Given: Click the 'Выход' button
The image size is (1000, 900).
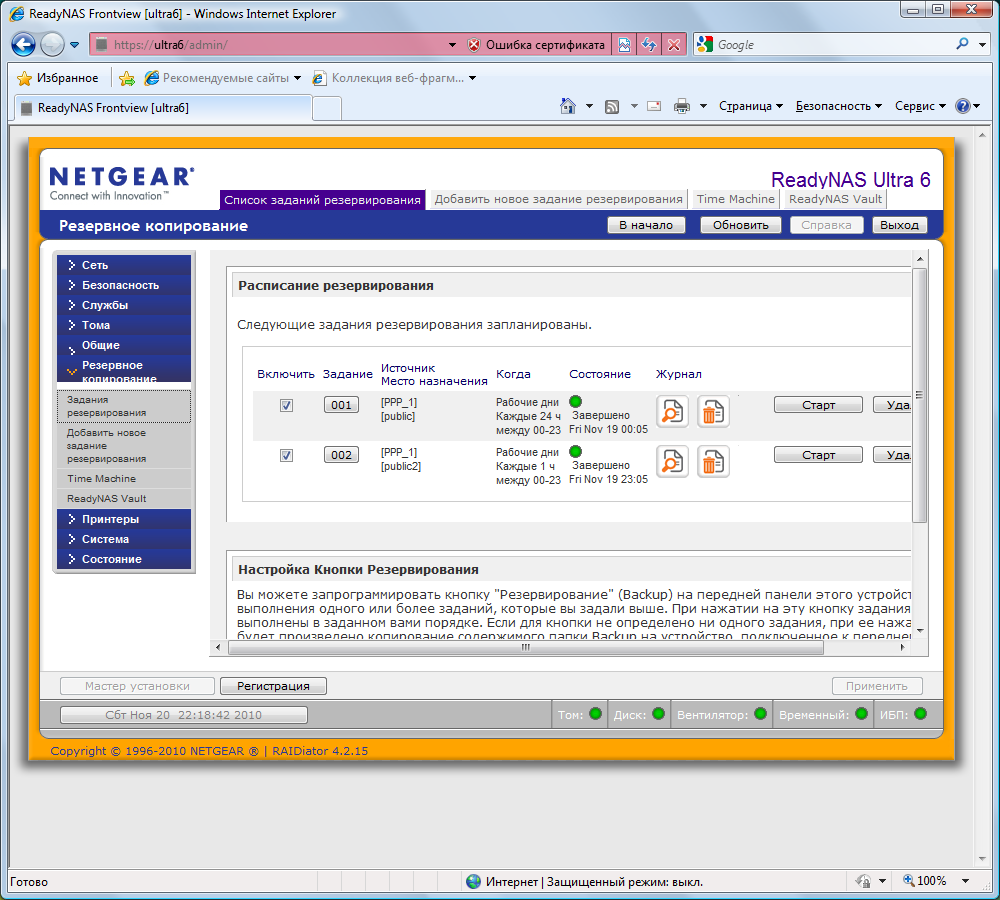Looking at the screenshot, I should 899,225.
